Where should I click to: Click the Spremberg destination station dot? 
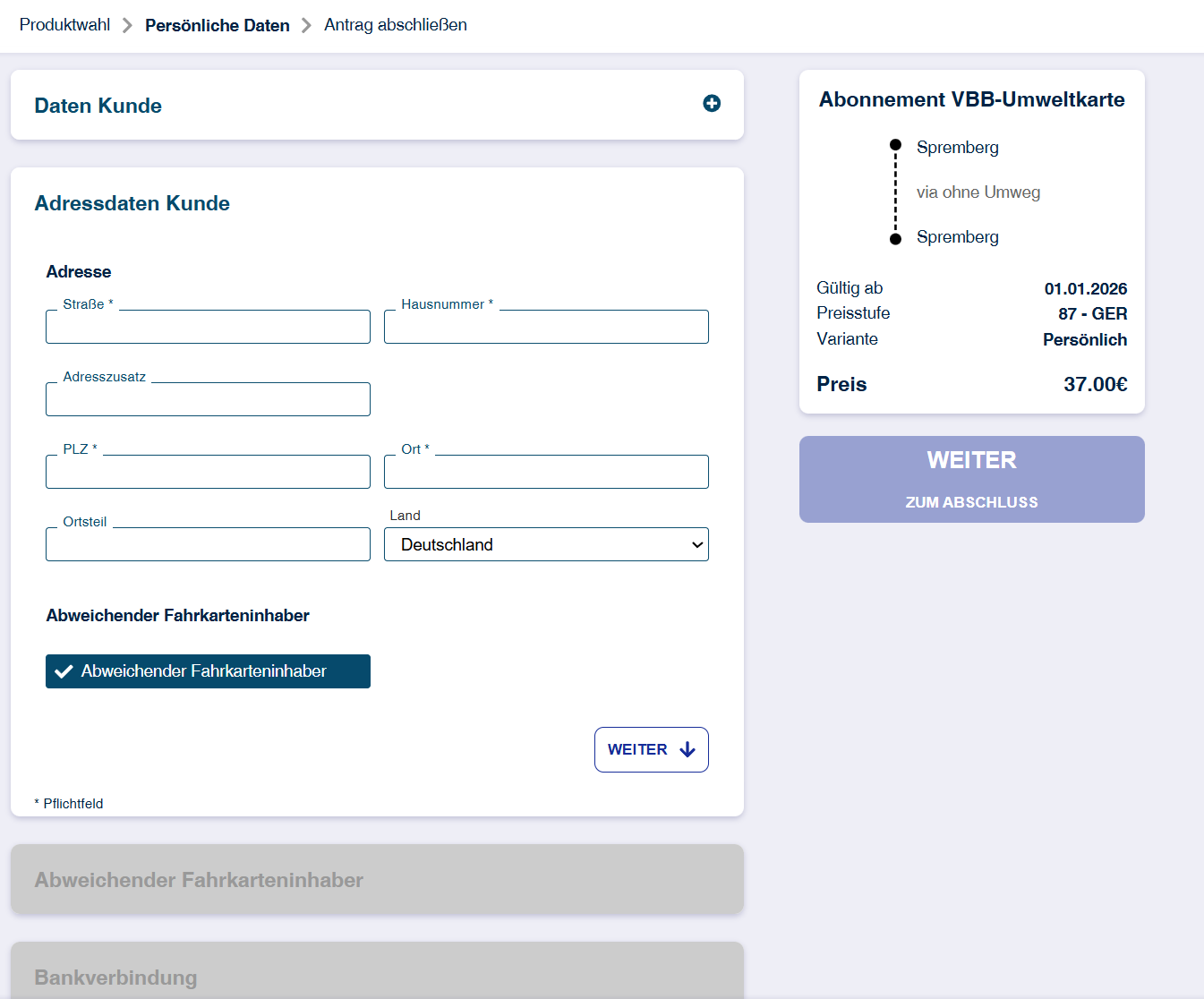coord(895,239)
